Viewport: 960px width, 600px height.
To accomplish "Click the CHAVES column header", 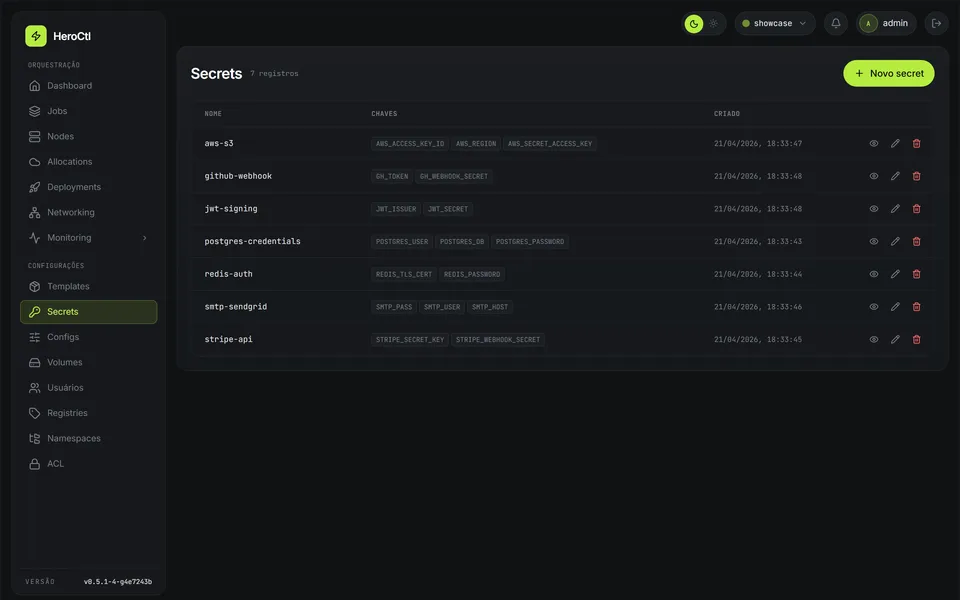I will [x=384, y=114].
